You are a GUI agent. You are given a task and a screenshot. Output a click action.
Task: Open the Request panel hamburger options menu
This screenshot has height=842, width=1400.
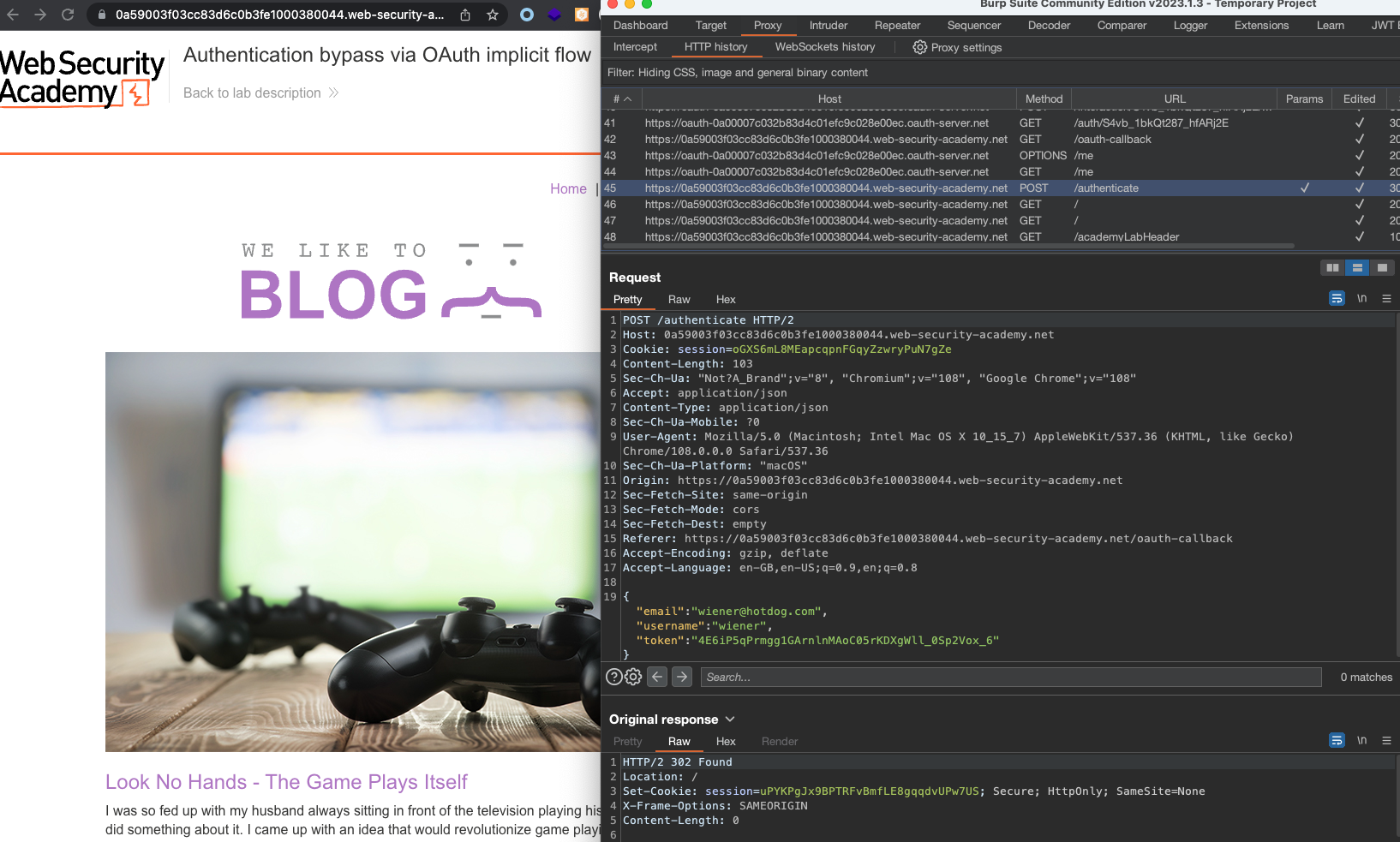click(1386, 299)
